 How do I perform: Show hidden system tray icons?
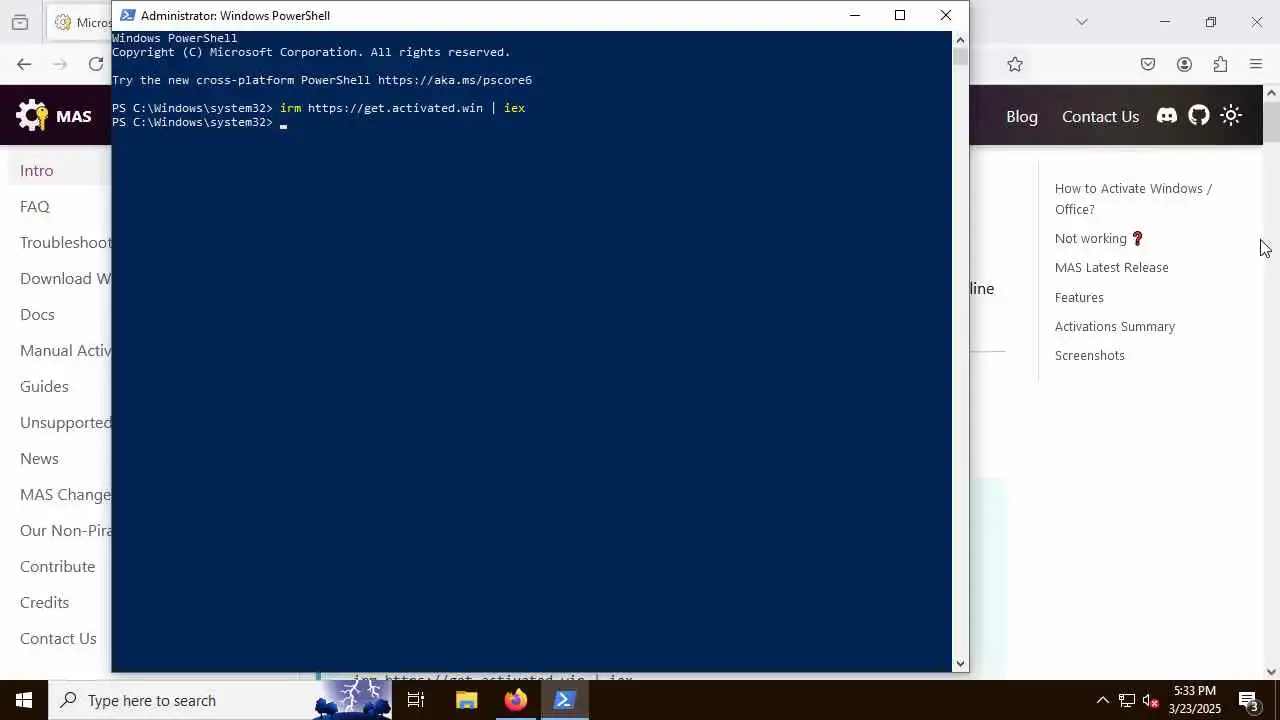[x=1102, y=700]
